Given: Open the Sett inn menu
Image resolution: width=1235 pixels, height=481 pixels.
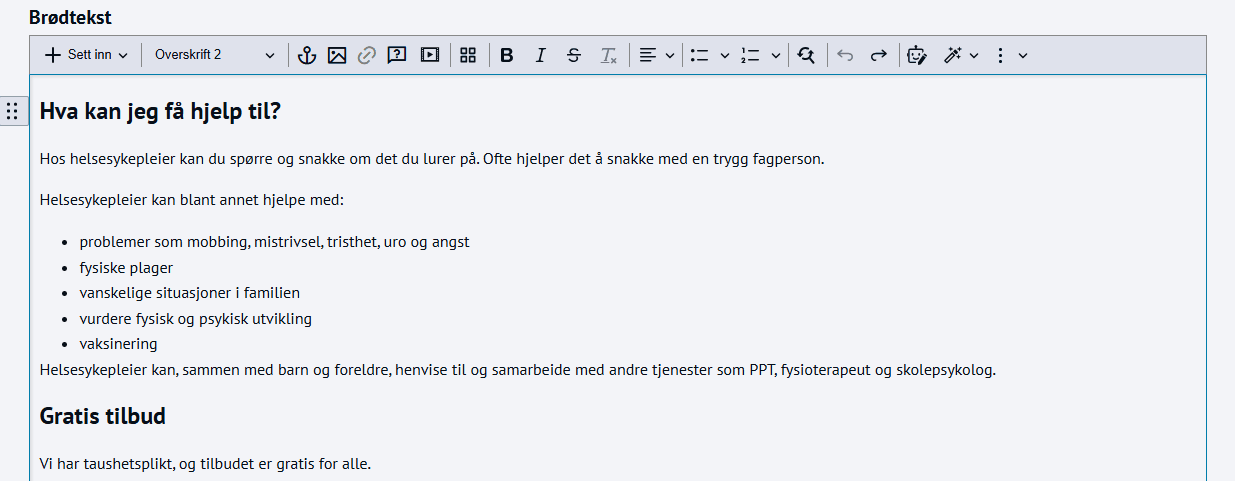Looking at the screenshot, I should click(87, 55).
